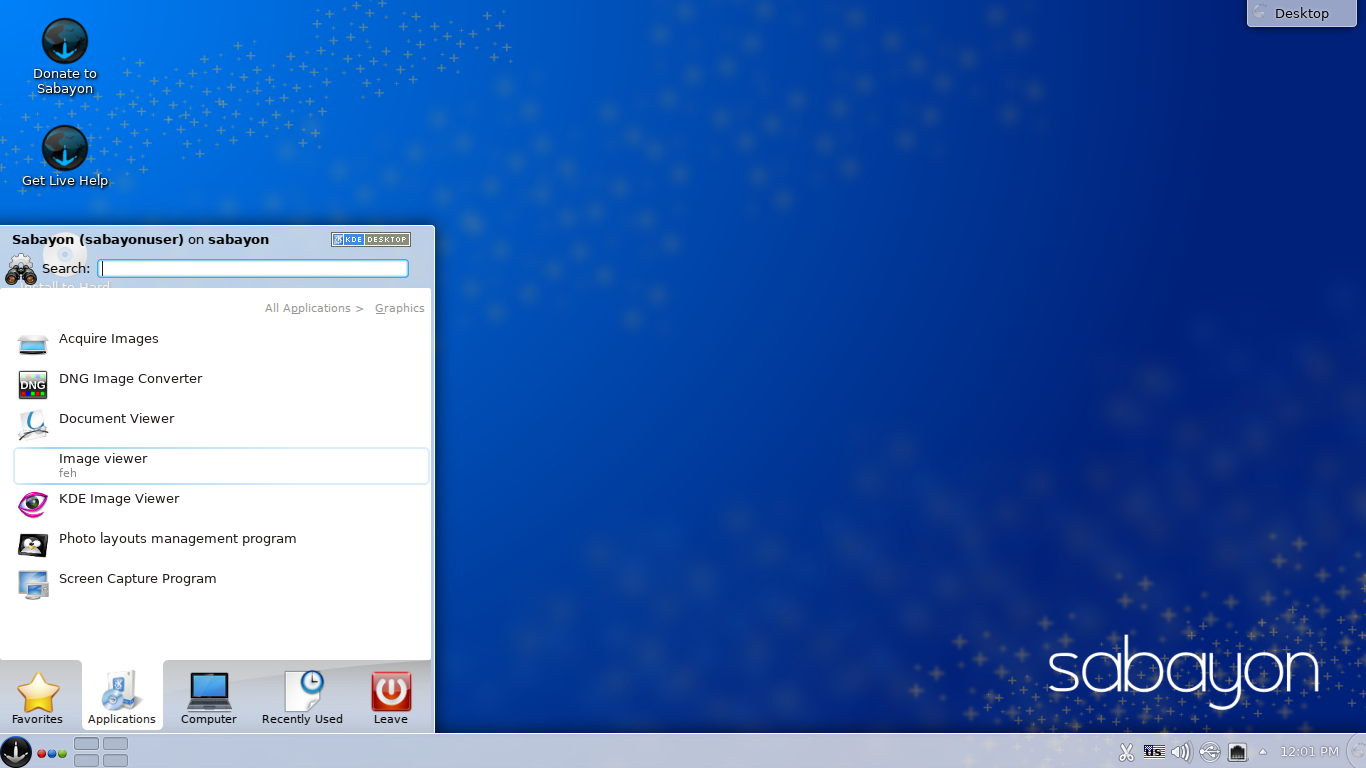Switch to the Recently Used tab
The width and height of the screenshot is (1366, 768).
[x=302, y=697]
